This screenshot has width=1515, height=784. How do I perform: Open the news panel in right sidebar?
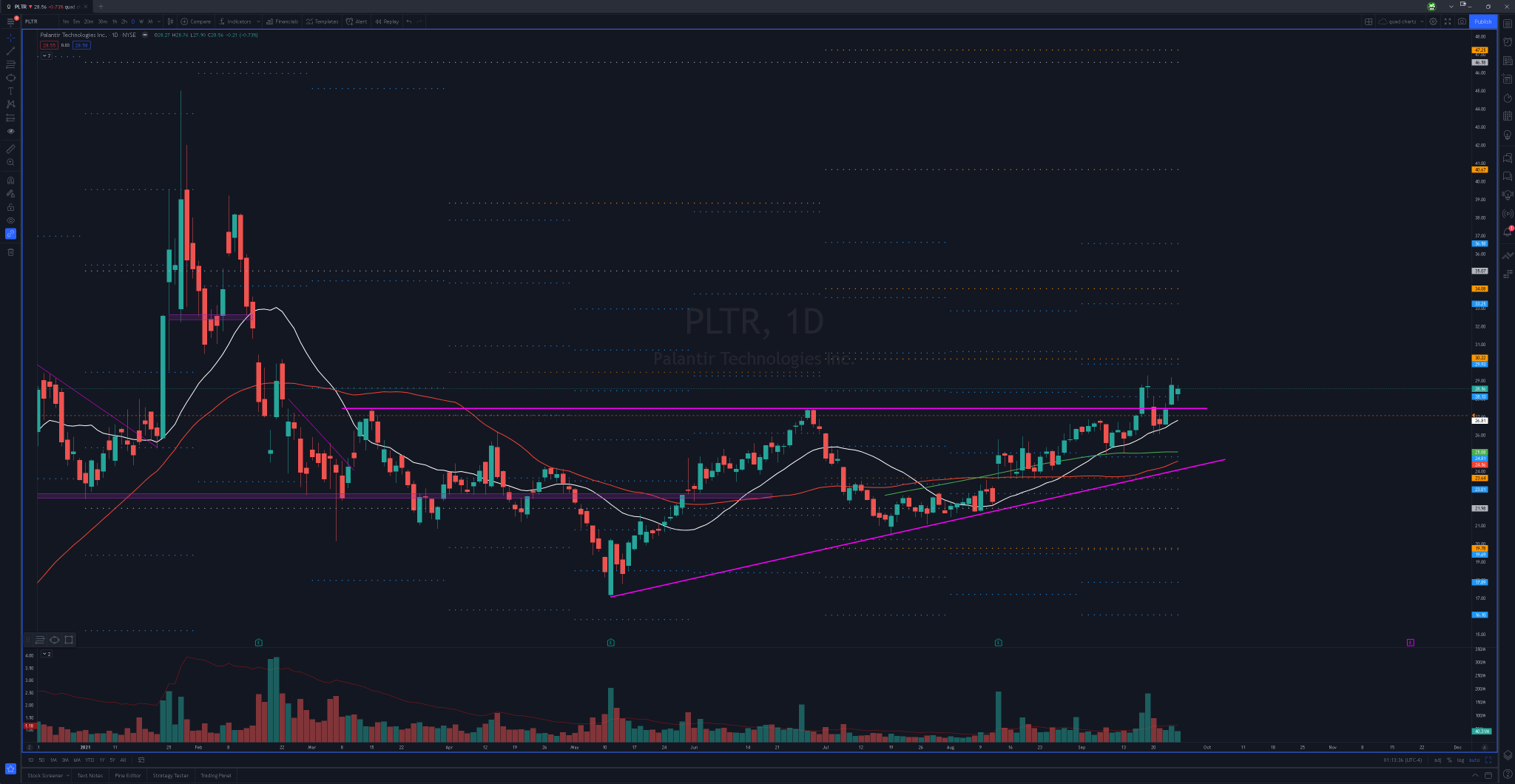point(1507,61)
